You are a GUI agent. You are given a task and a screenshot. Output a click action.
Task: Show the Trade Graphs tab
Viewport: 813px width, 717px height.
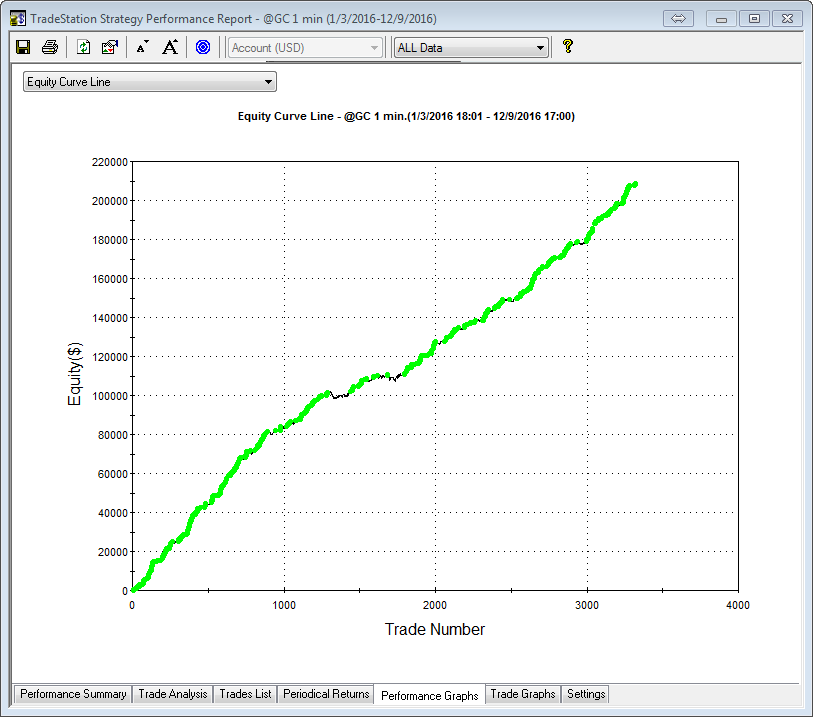point(522,694)
